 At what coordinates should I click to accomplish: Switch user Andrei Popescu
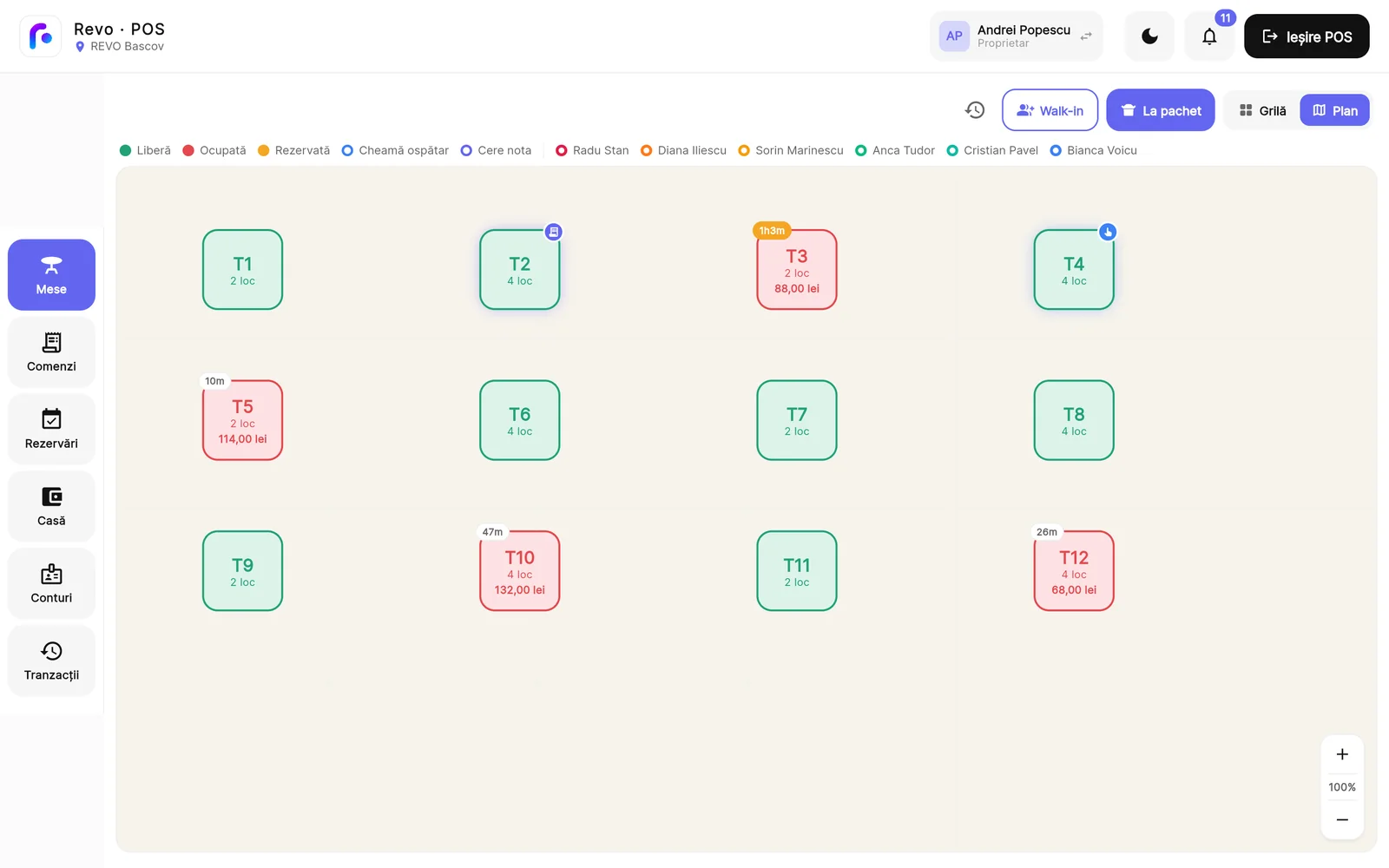tap(1016, 36)
